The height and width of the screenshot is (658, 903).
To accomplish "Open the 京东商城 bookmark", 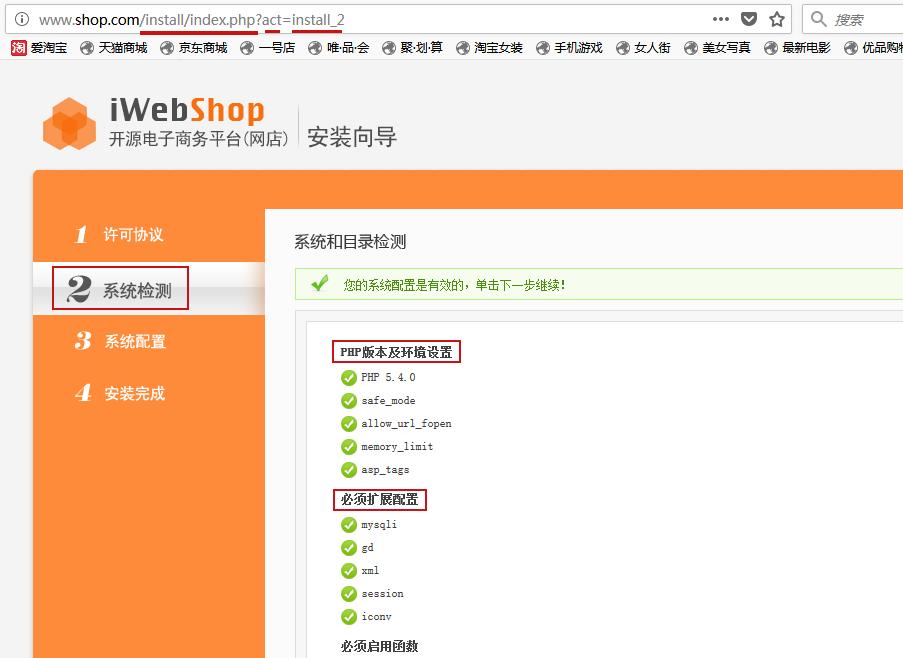I will click(194, 48).
